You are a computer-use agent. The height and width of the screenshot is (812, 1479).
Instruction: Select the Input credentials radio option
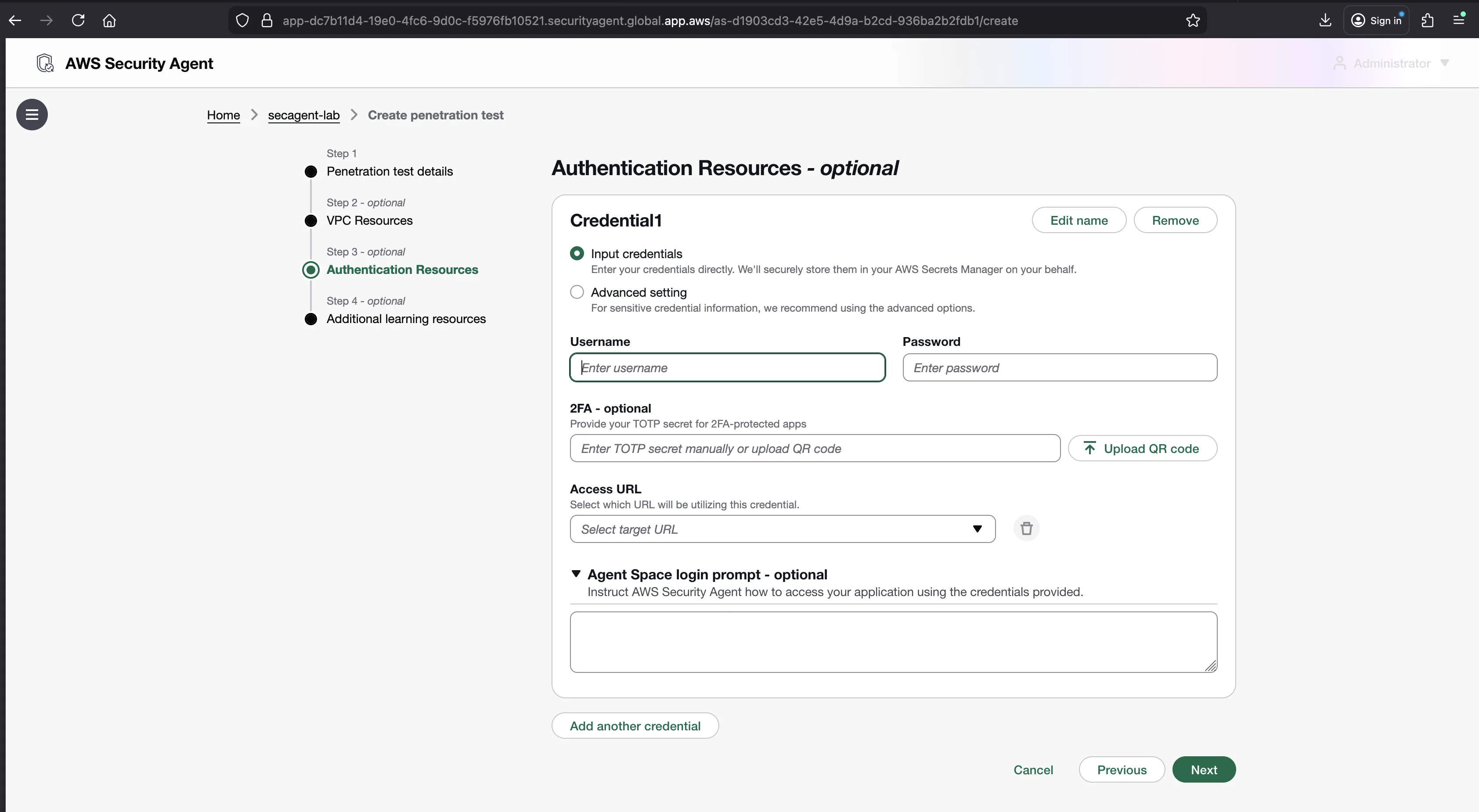pos(577,253)
